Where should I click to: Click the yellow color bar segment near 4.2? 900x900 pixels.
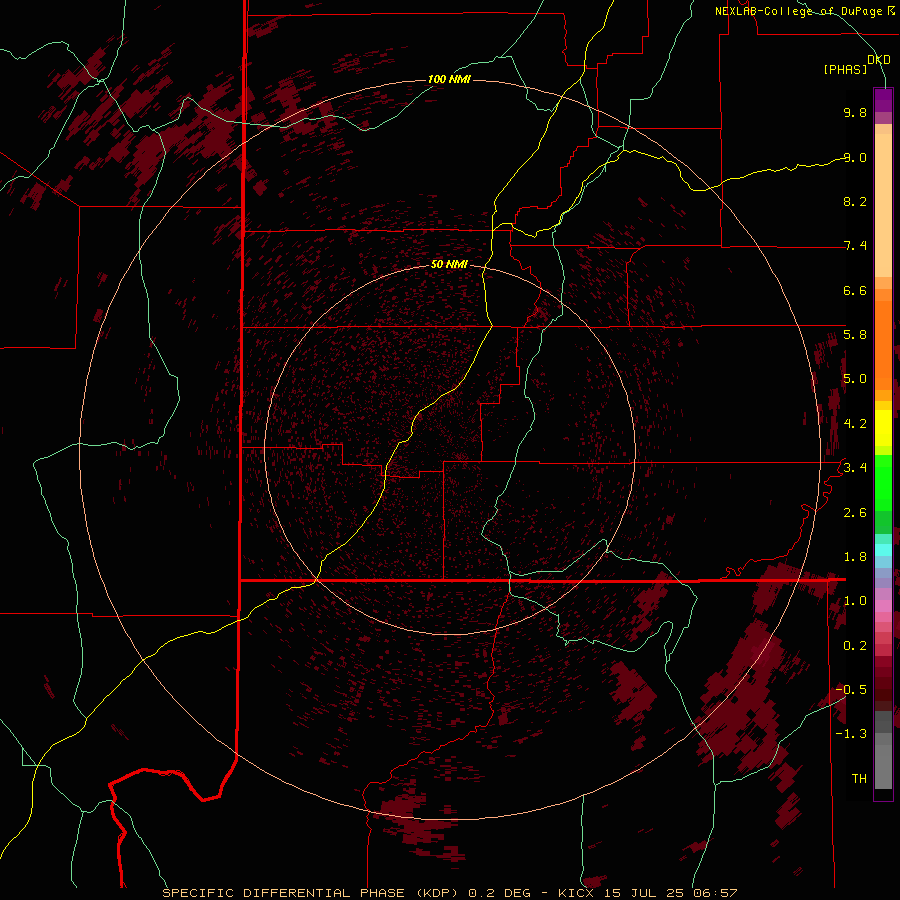883,428
